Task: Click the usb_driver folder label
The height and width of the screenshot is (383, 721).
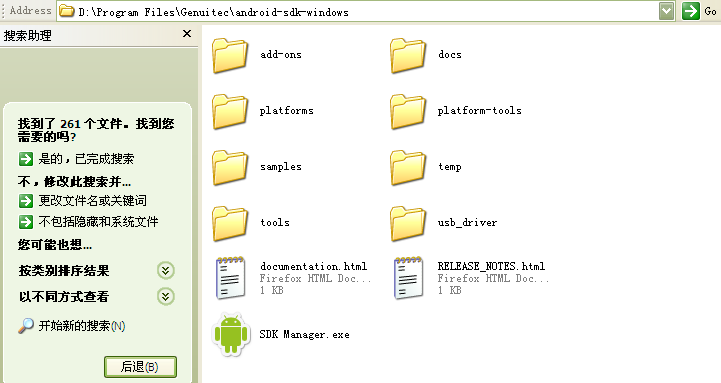Action: tap(467, 223)
